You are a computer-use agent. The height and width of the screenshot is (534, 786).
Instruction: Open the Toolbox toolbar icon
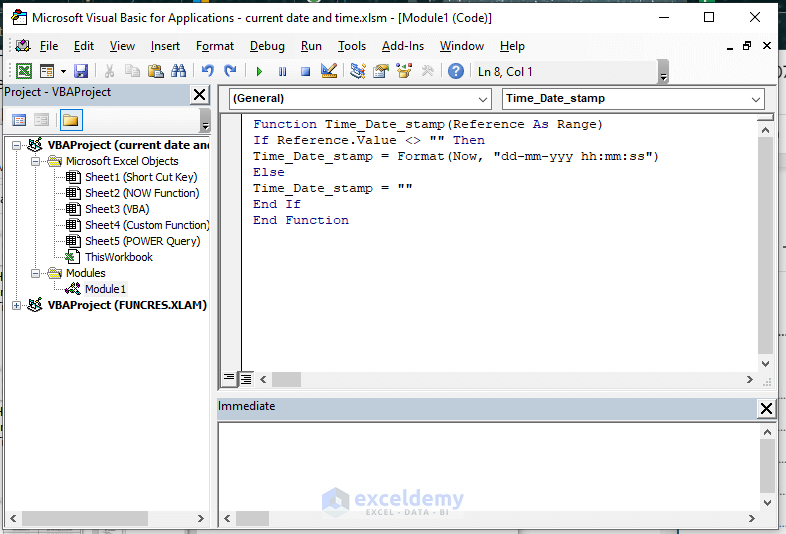click(x=428, y=71)
